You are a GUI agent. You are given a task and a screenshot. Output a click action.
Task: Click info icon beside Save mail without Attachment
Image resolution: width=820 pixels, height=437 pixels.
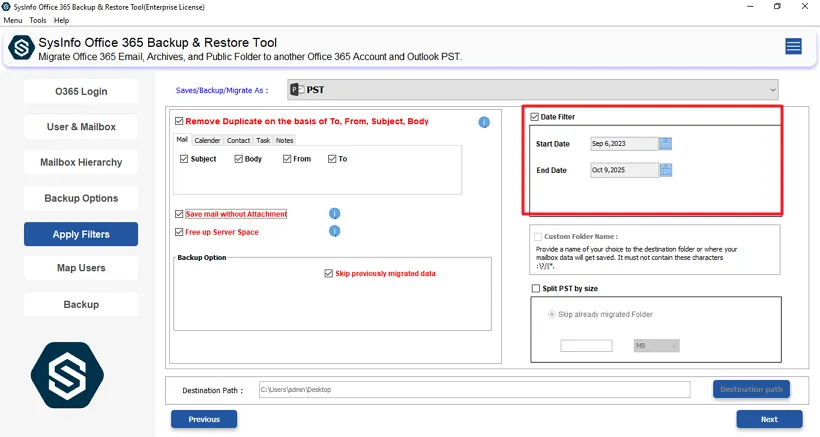[x=335, y=214]
